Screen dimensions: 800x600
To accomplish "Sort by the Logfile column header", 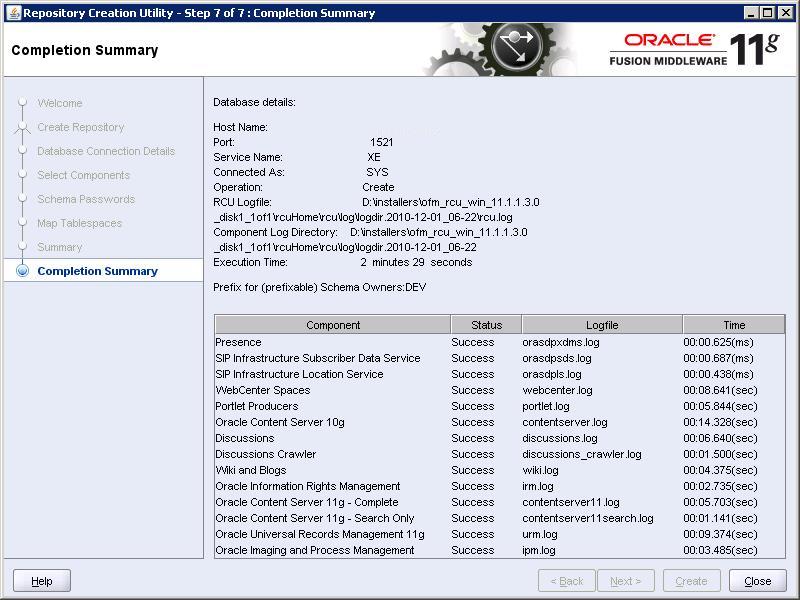I will pos(602,325).
